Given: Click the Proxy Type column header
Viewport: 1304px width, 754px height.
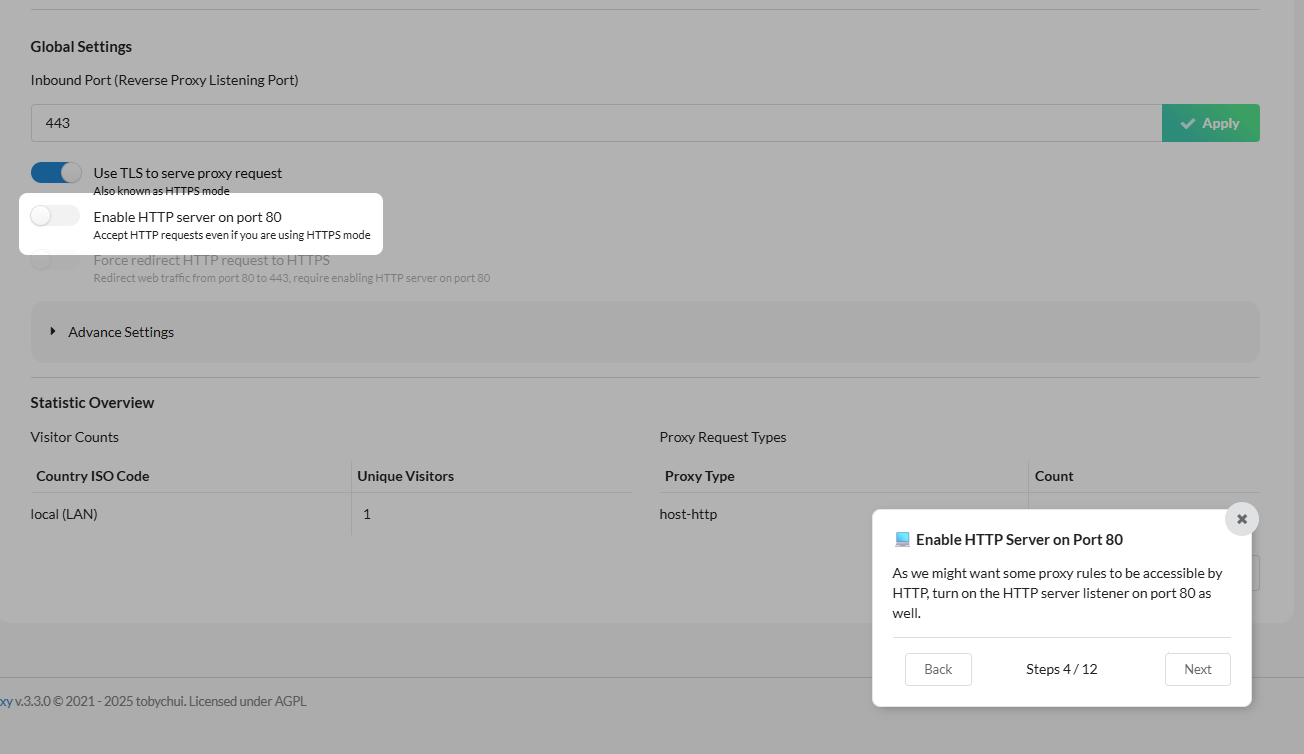Looking at the screenshot, I should [700, 476].
